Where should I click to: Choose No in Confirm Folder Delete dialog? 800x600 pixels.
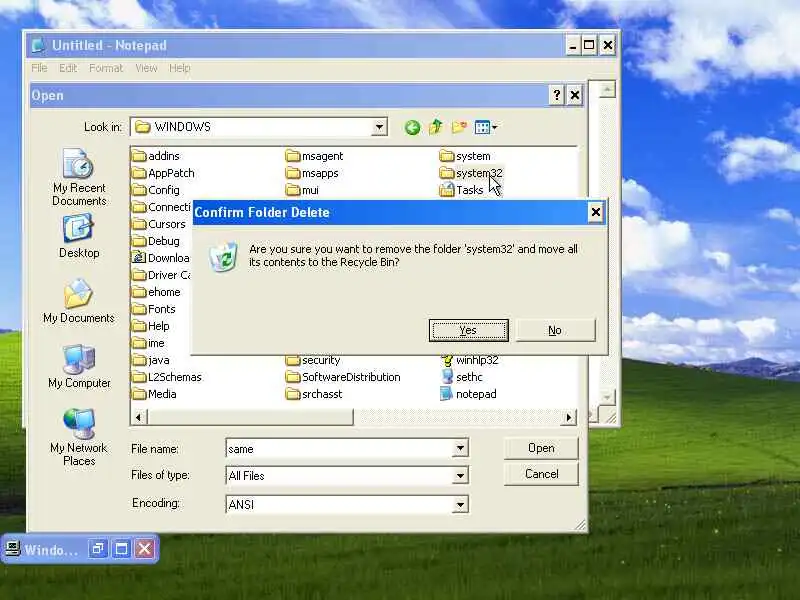click(555, 331)
